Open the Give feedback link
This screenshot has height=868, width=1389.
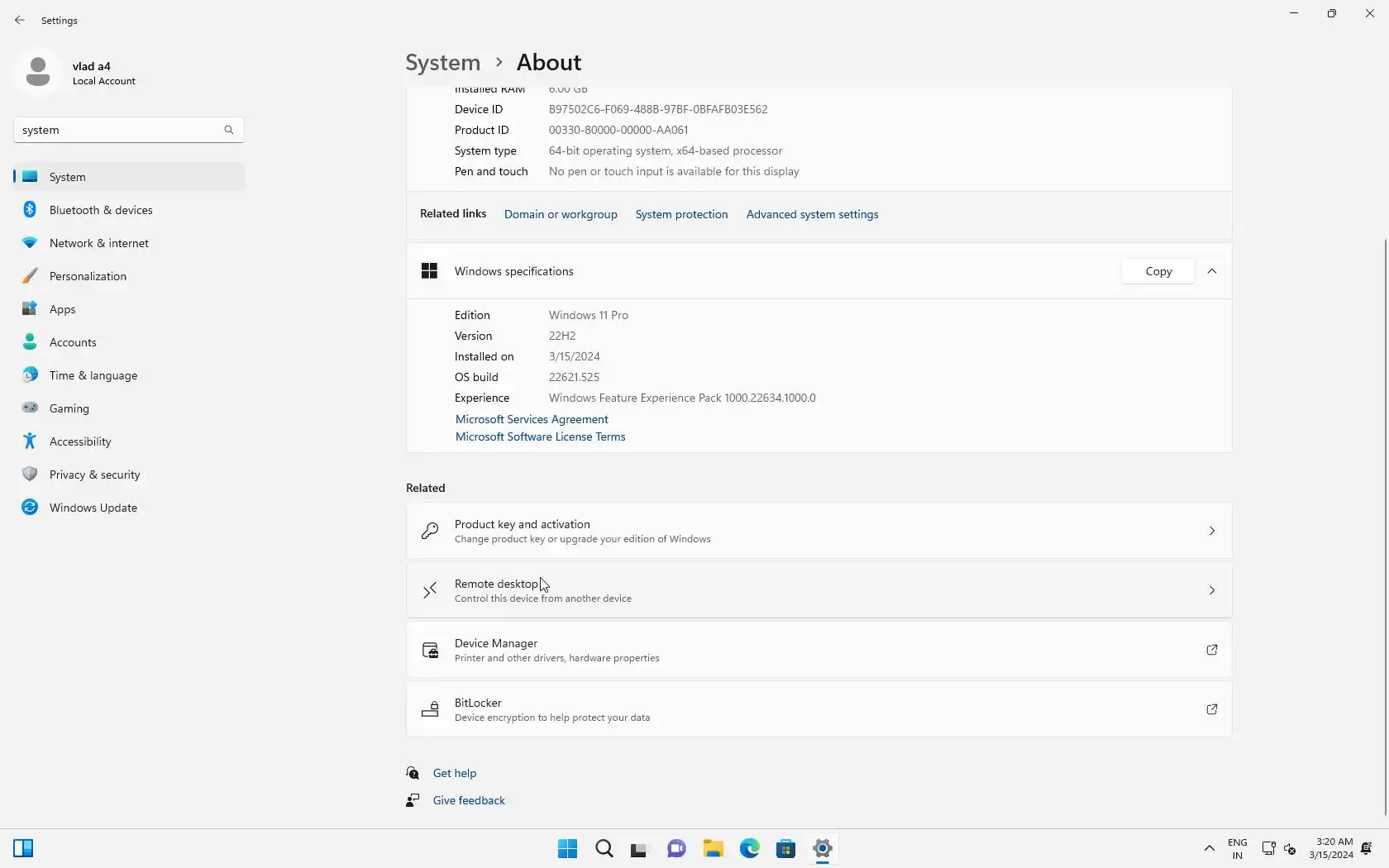469,800
